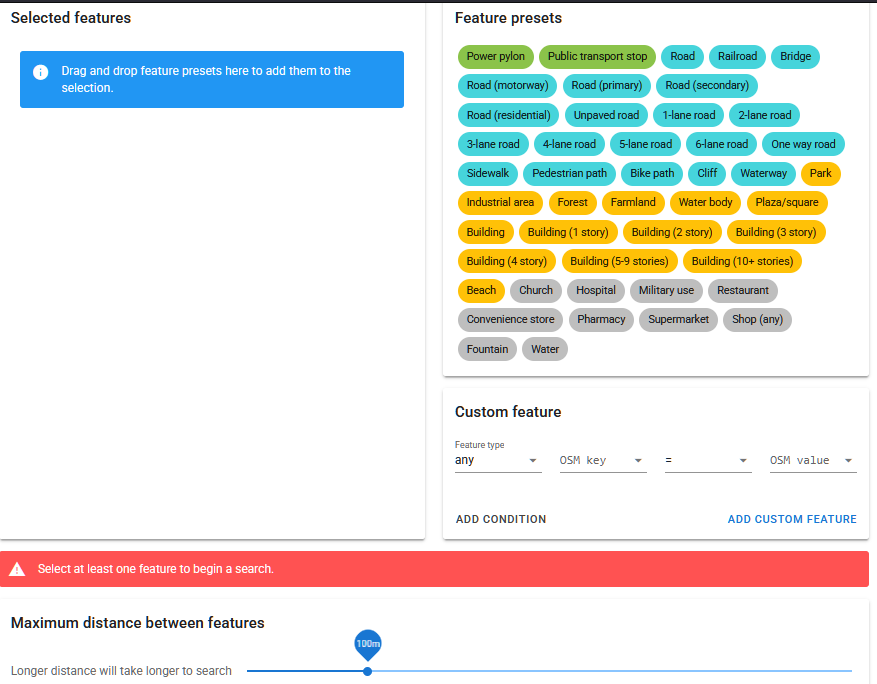Select the Public transport stop preset
The image size is (877, 684).
coord(597,57)
